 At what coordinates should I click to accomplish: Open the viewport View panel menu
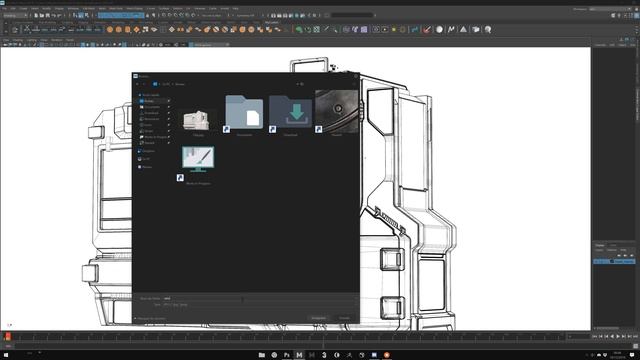6,40
